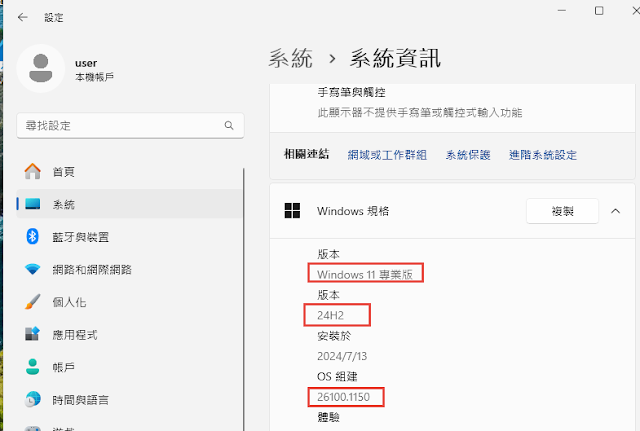640x431 pixels.
Task: Click the OS 組建 label
Action: 337,376
